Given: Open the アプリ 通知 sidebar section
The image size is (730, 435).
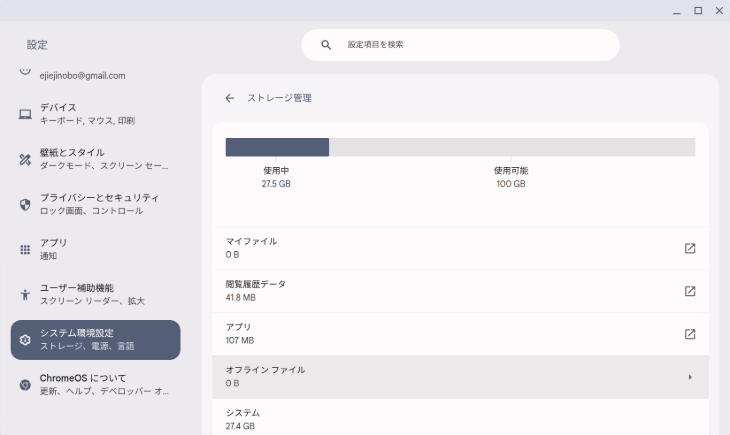Looking at the screenshot, I should (x=95, y=249).
